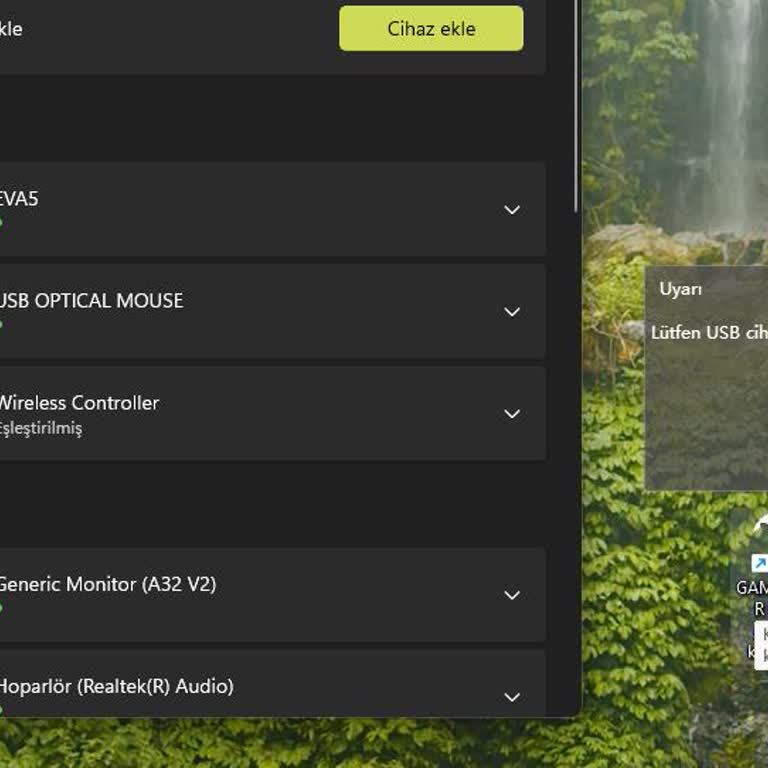
Task: Click the Eşleştirilmiş status text
Action: tap(40, 428)
